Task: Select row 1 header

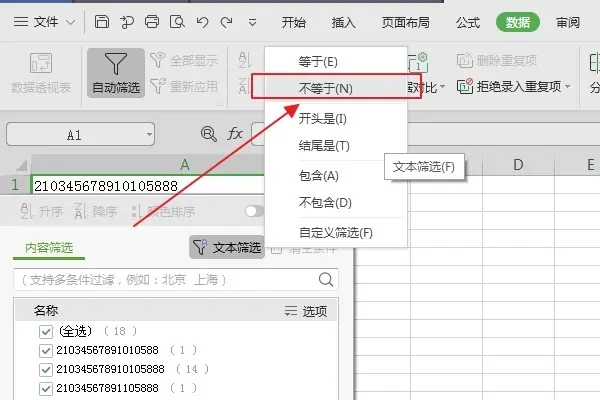Action: [x=15, y=185]
